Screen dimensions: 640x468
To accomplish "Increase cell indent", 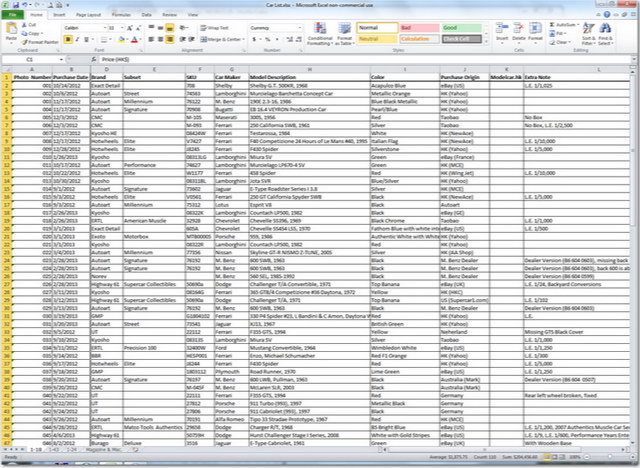I will coord(191,39).
